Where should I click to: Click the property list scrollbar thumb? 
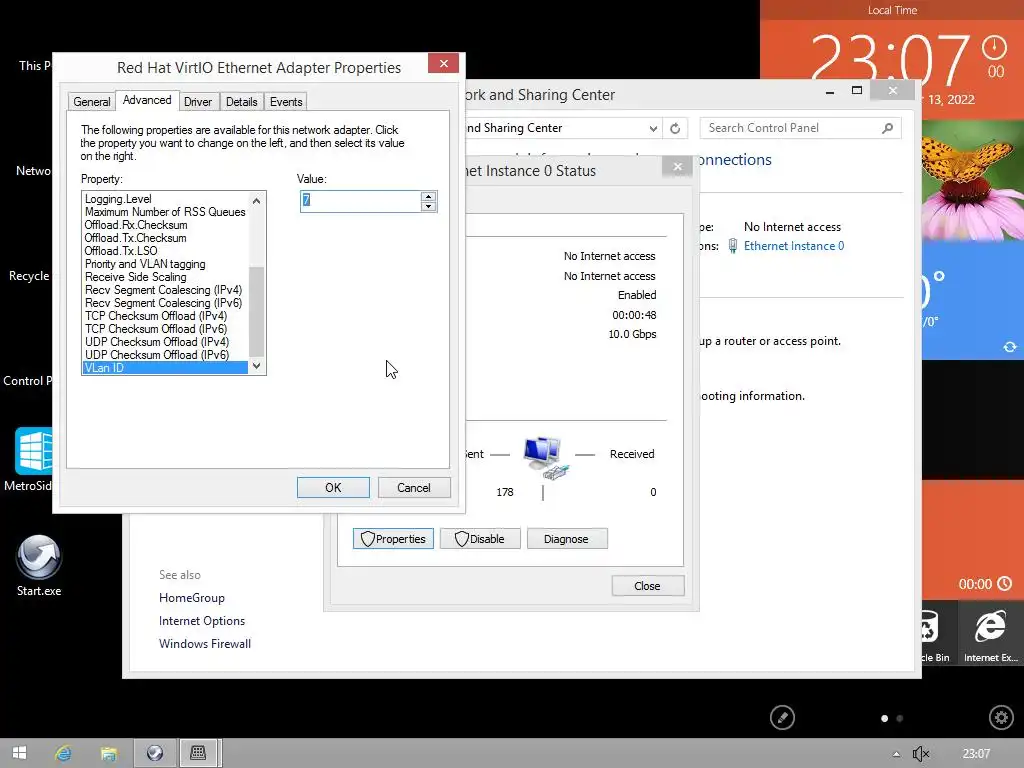257,312
